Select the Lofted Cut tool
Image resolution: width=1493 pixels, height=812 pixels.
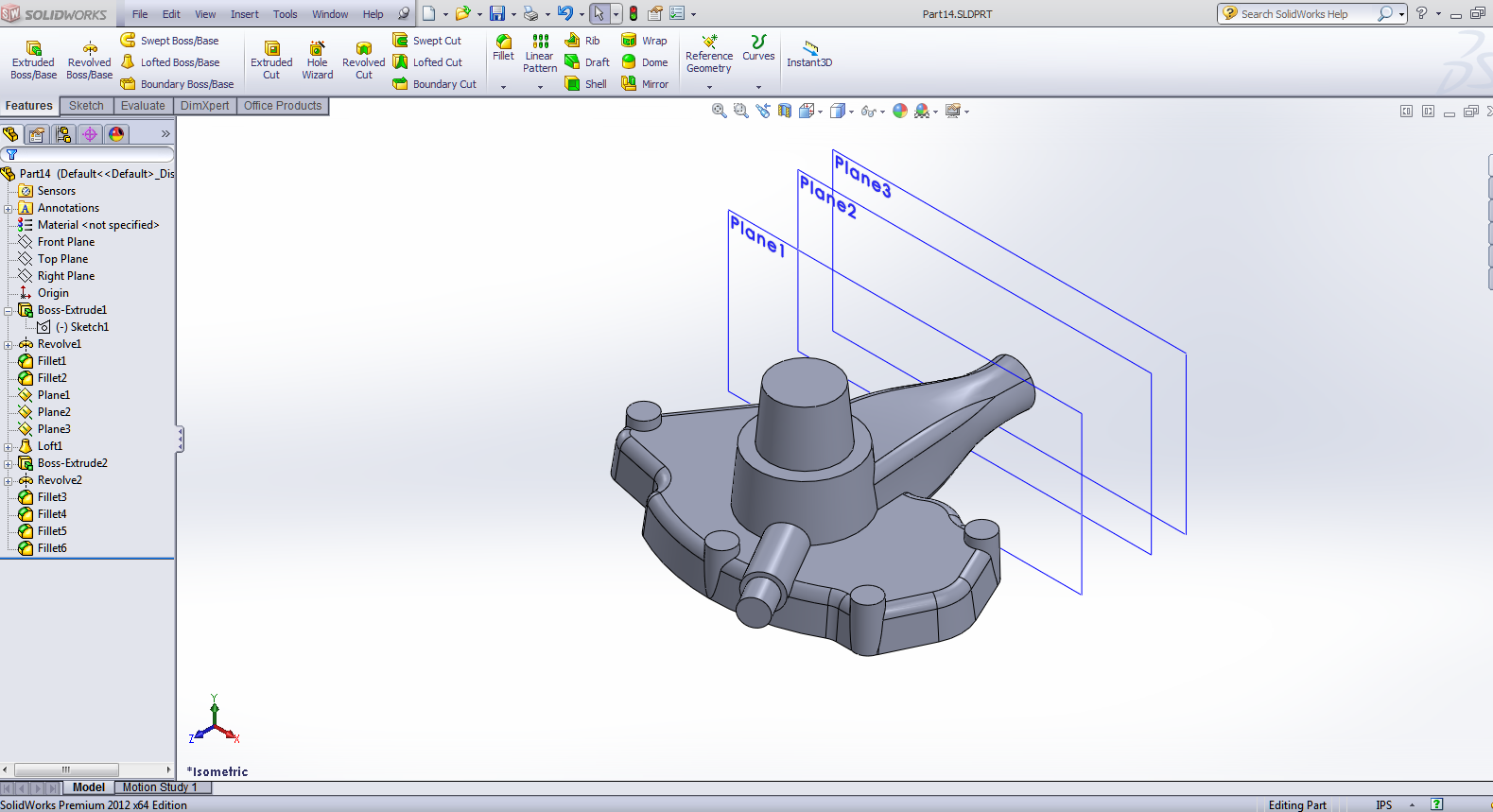(x=427, y=62)
